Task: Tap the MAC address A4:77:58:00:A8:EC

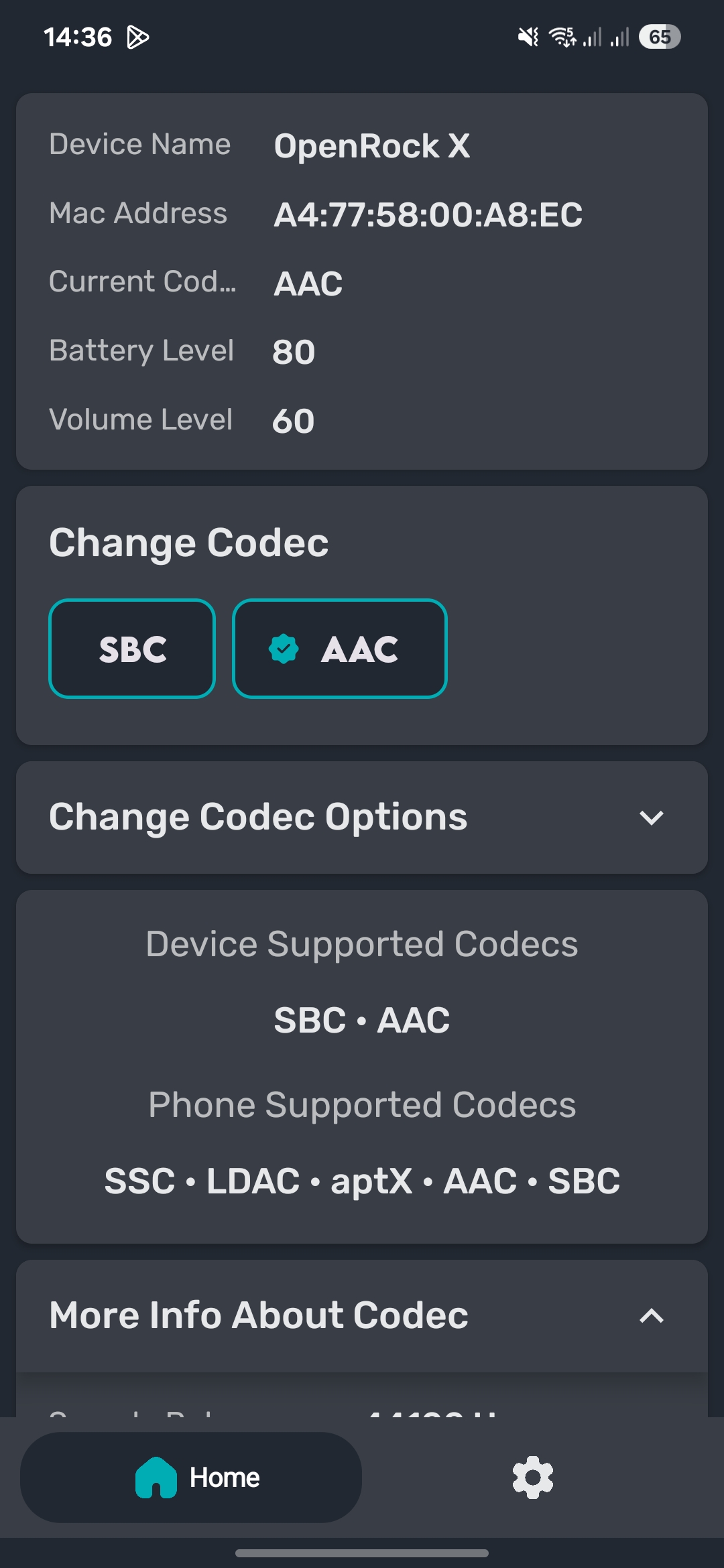Action: click(x=428, y=215)
